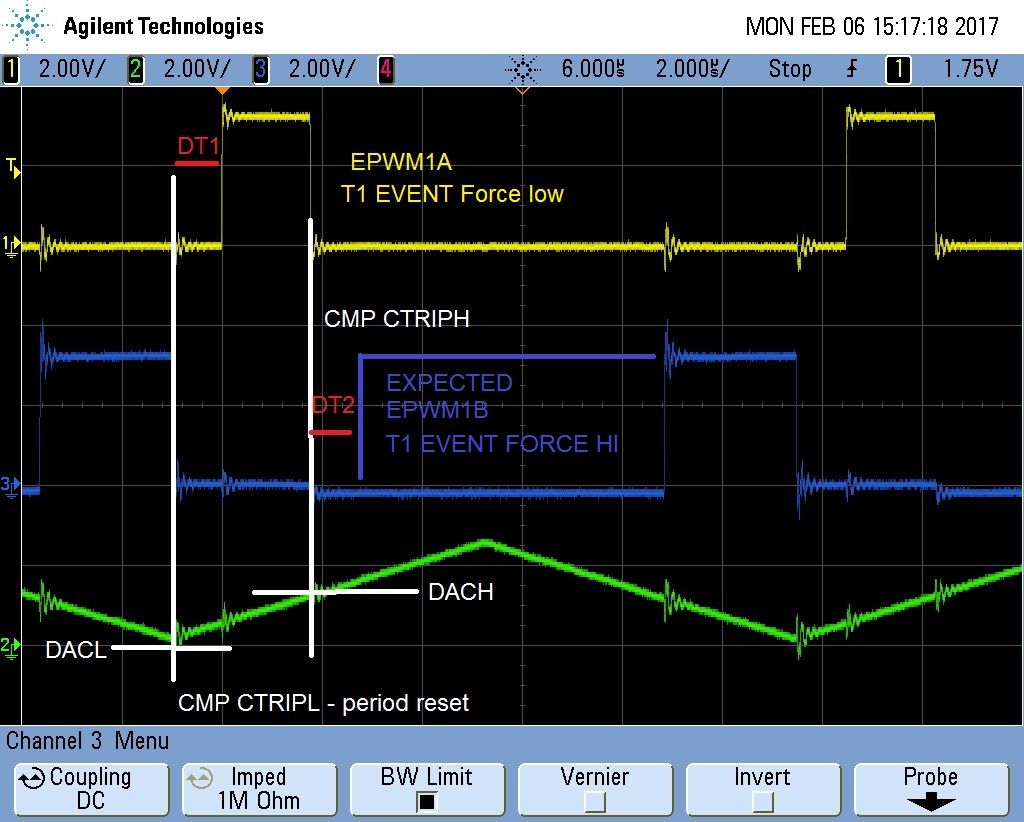
Task: Click the Agilent Technologies title text
Action: [x=164, y=26]
